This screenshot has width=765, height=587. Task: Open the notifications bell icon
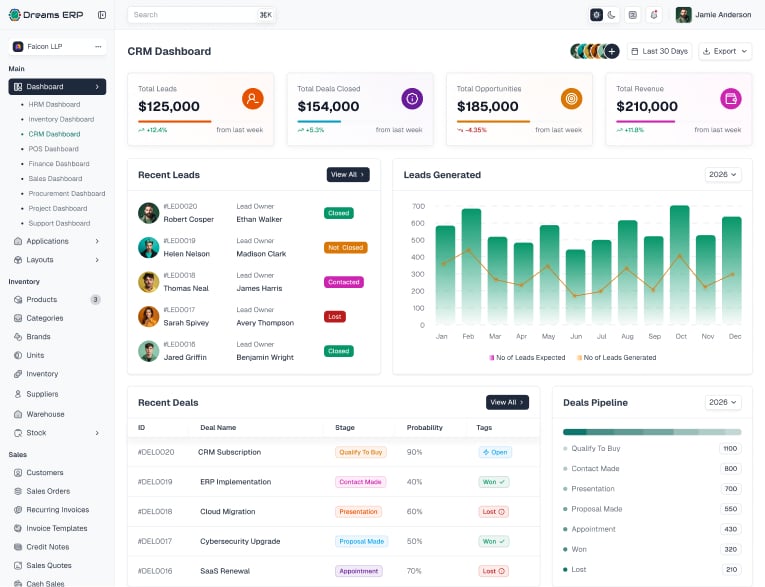(x=654, y=15)
